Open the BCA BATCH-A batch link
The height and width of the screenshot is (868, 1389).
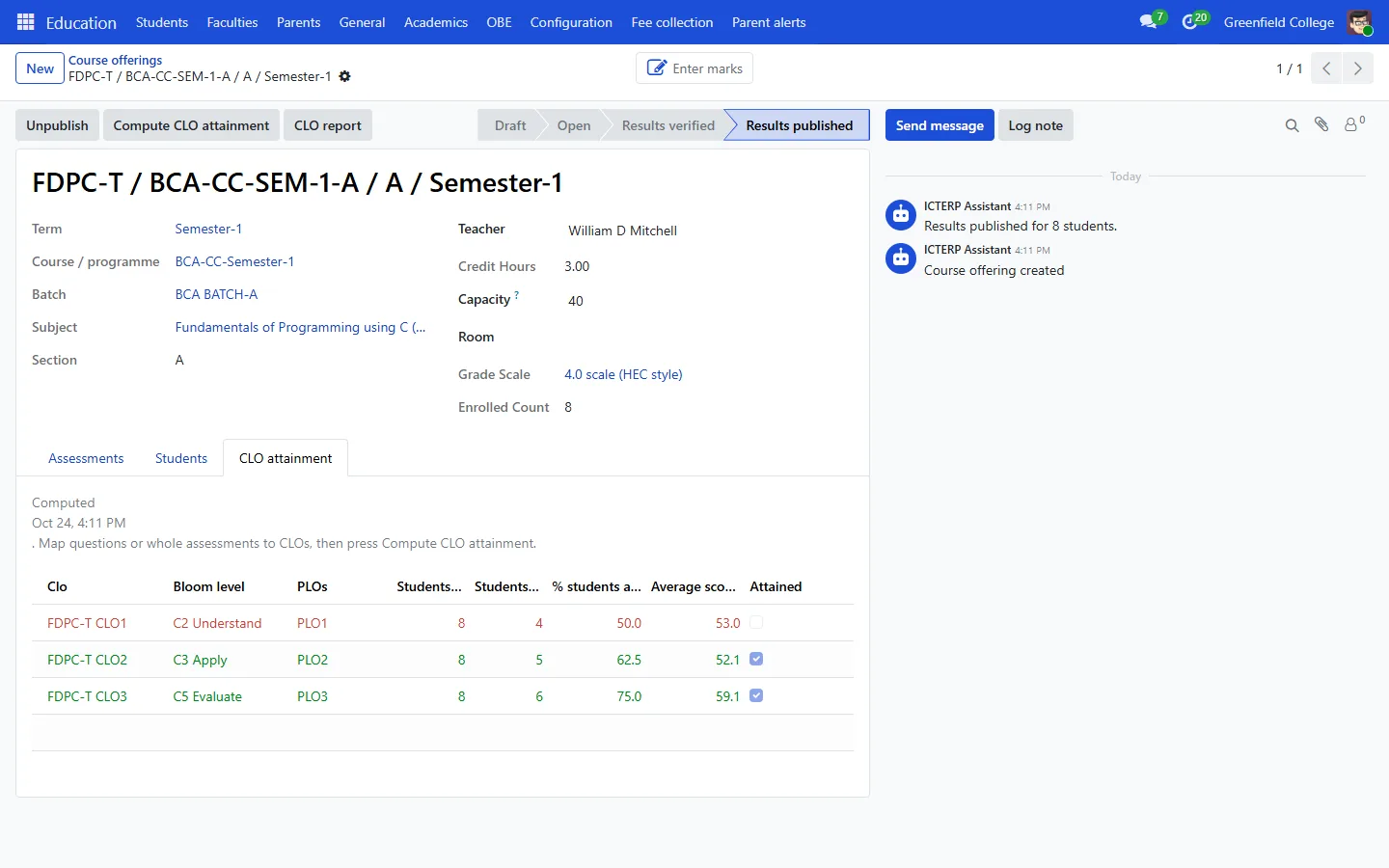(216, 294)
